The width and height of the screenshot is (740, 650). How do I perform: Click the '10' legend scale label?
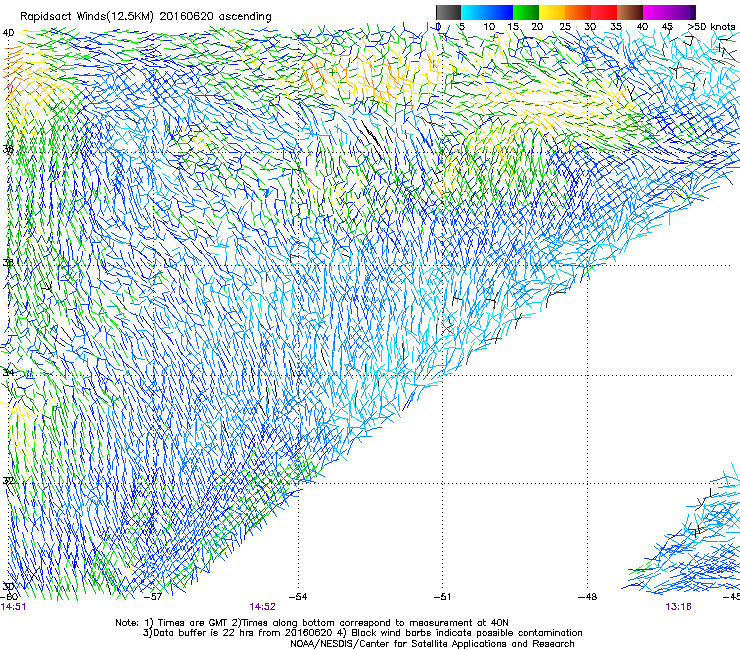pyautogui.click(x=489, y=27)
